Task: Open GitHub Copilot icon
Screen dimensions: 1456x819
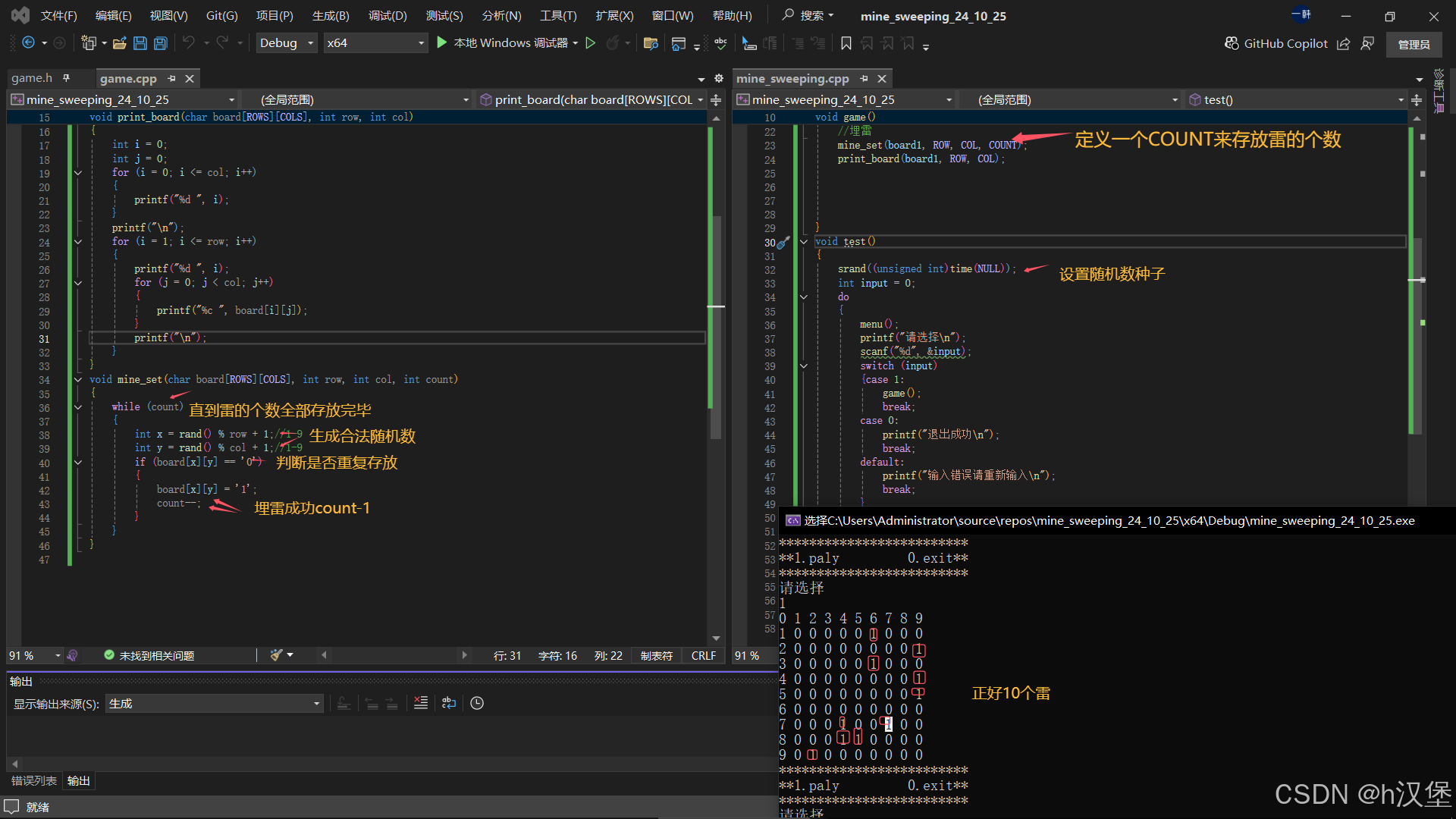Action: click(1232, 43)
